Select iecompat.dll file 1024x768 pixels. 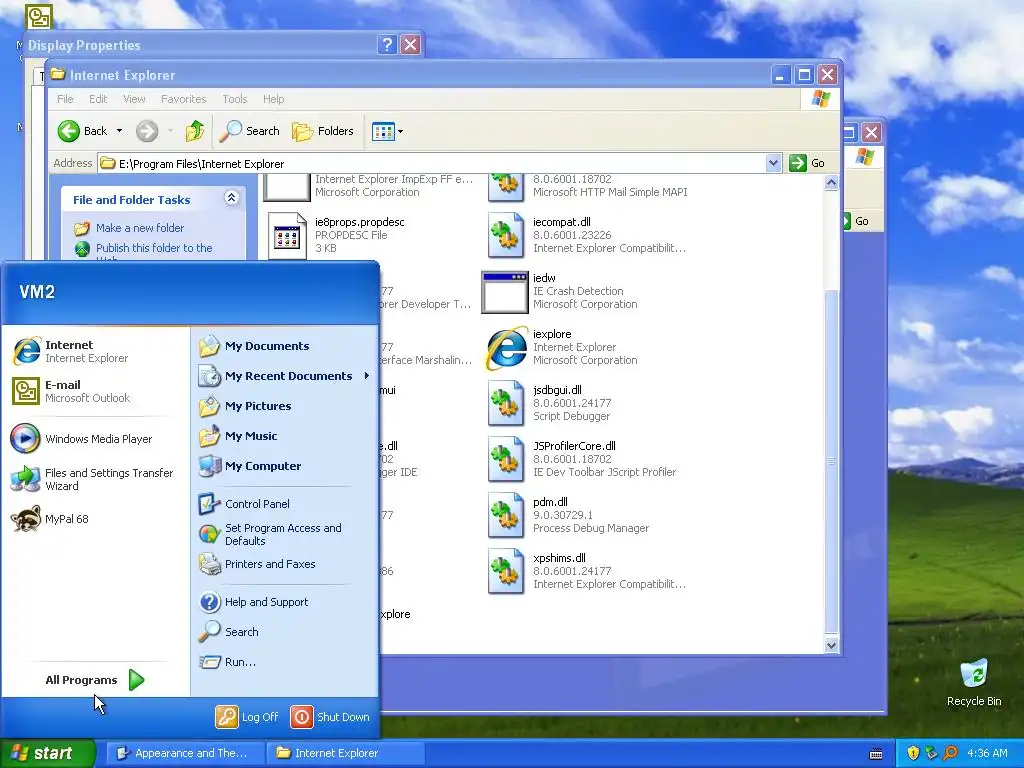pyautogui.click(x=586, y=235)
